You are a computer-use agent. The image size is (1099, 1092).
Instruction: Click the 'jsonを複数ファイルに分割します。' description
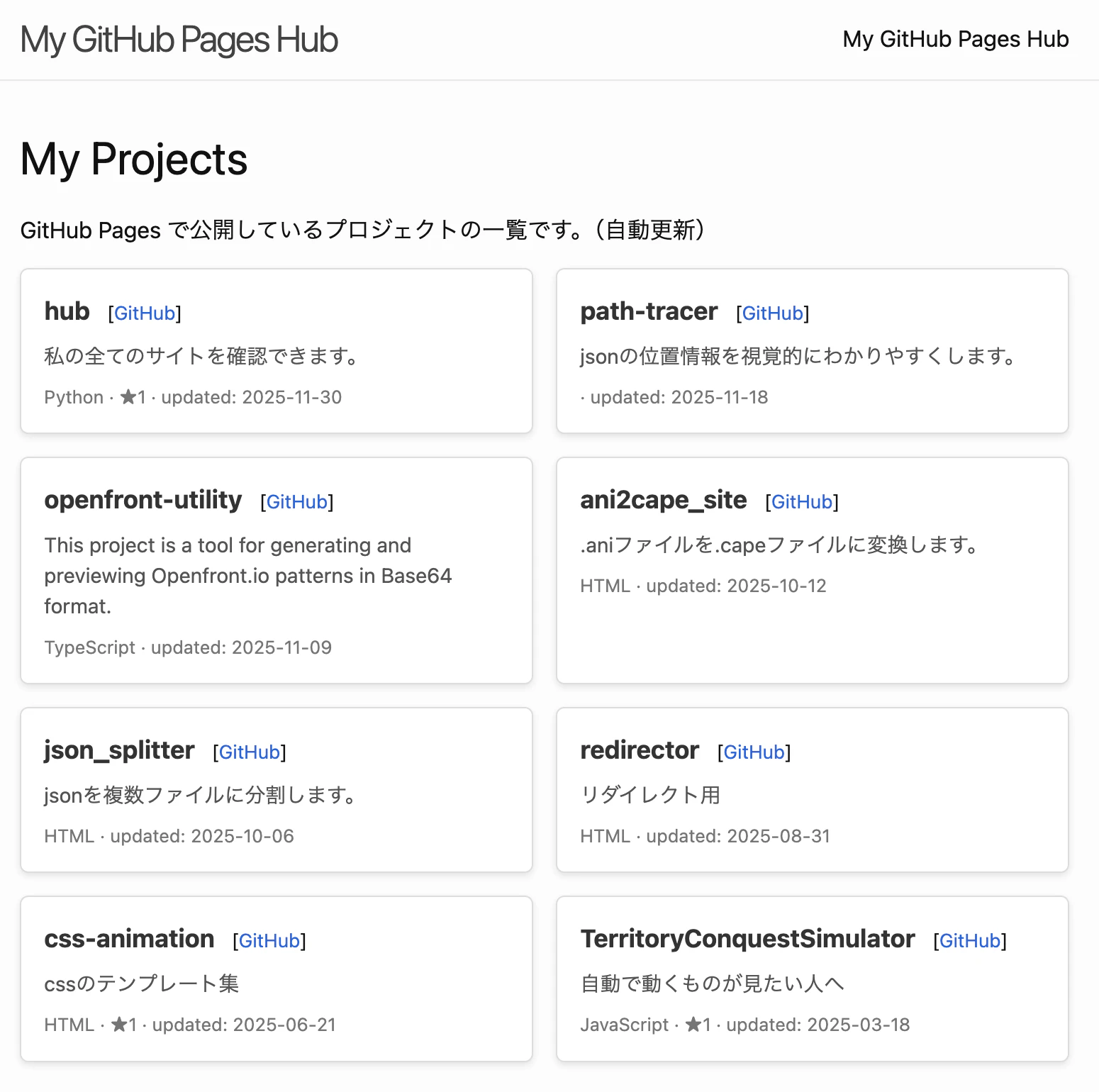click(x=200, y=795)
